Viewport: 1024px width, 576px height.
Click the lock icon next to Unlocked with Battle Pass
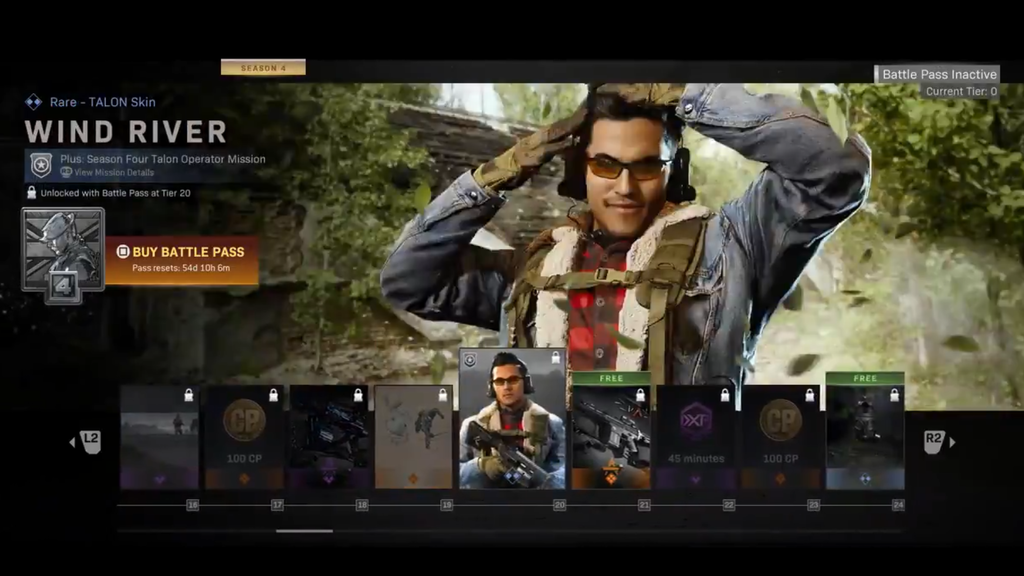click(31, 193)
